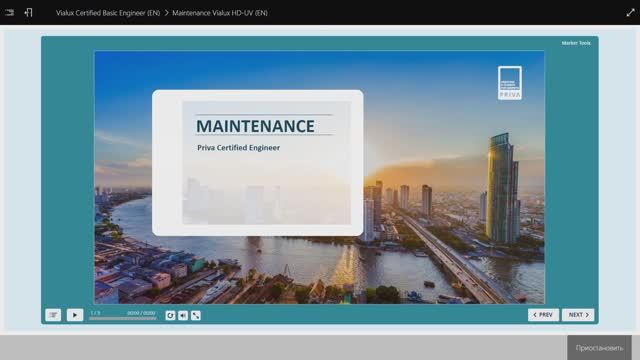Open the slide outline list button

[x=53, y=315]
